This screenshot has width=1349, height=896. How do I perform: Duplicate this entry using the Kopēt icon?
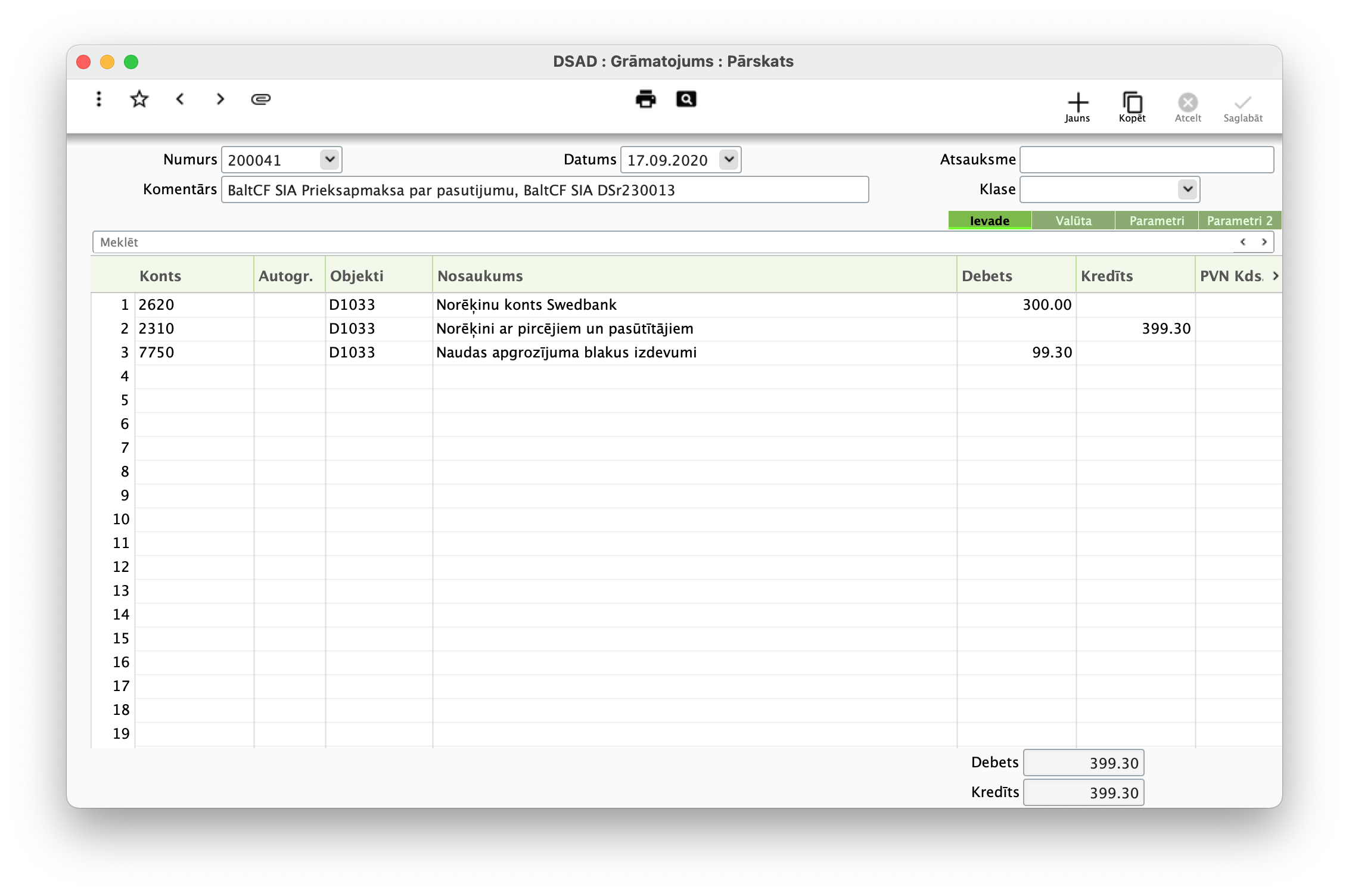click(x=1131, y=101)
